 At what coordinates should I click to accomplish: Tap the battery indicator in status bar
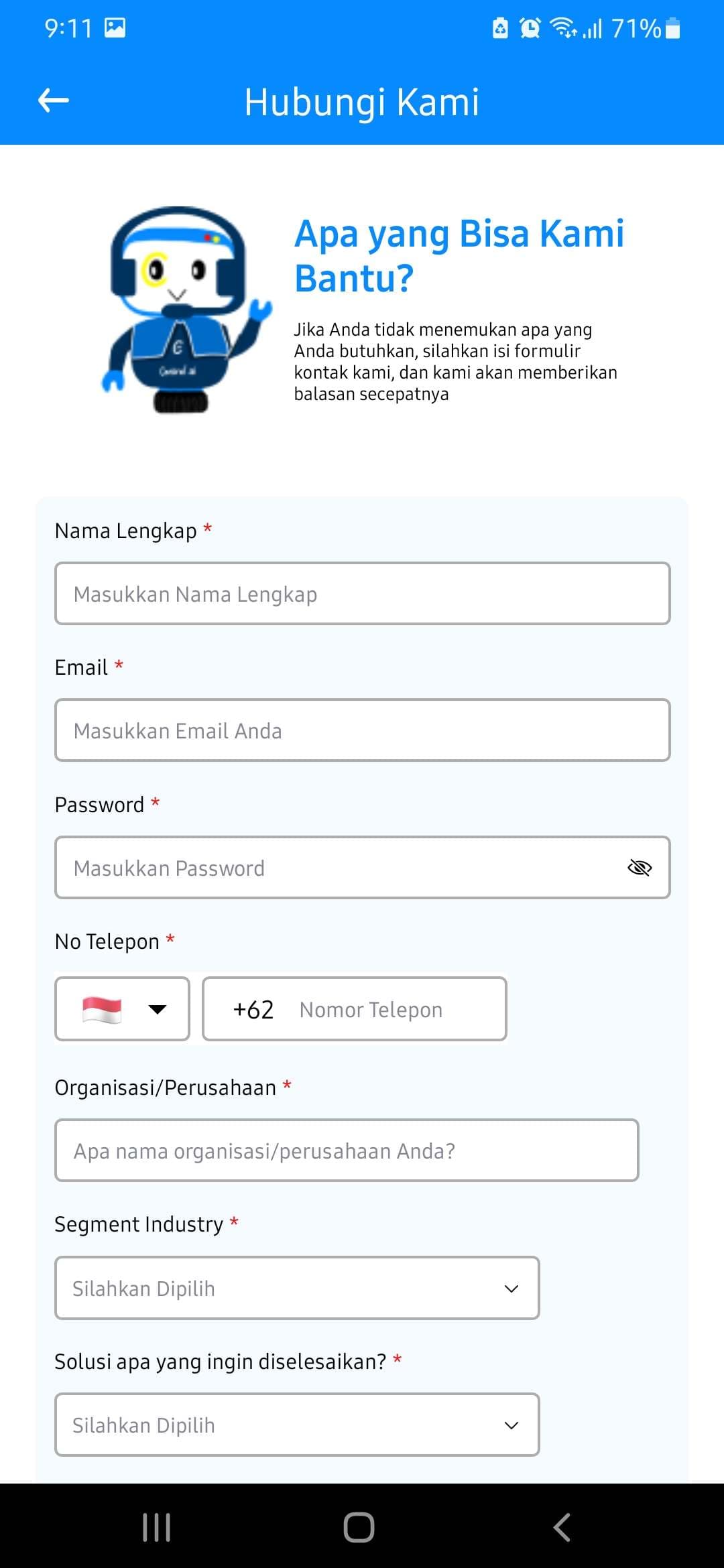(673, 28)
